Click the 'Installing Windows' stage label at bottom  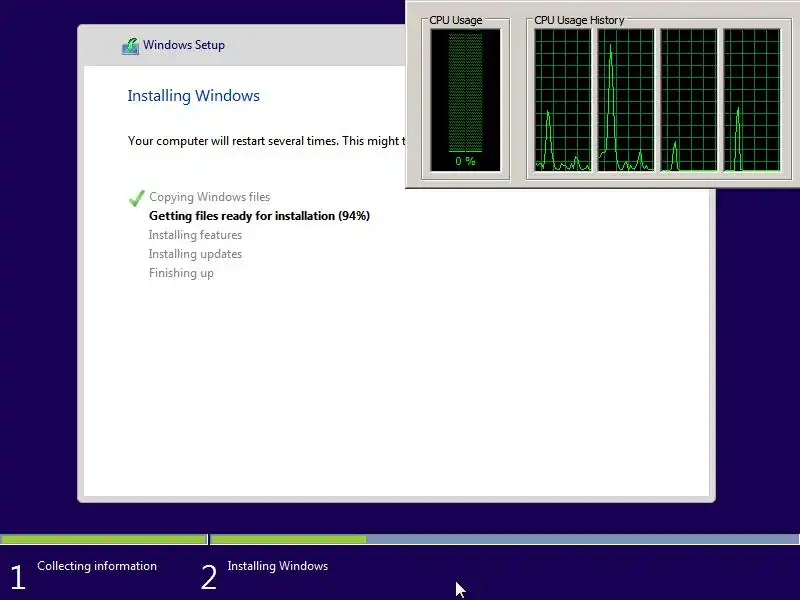click(x=278, y=566)
